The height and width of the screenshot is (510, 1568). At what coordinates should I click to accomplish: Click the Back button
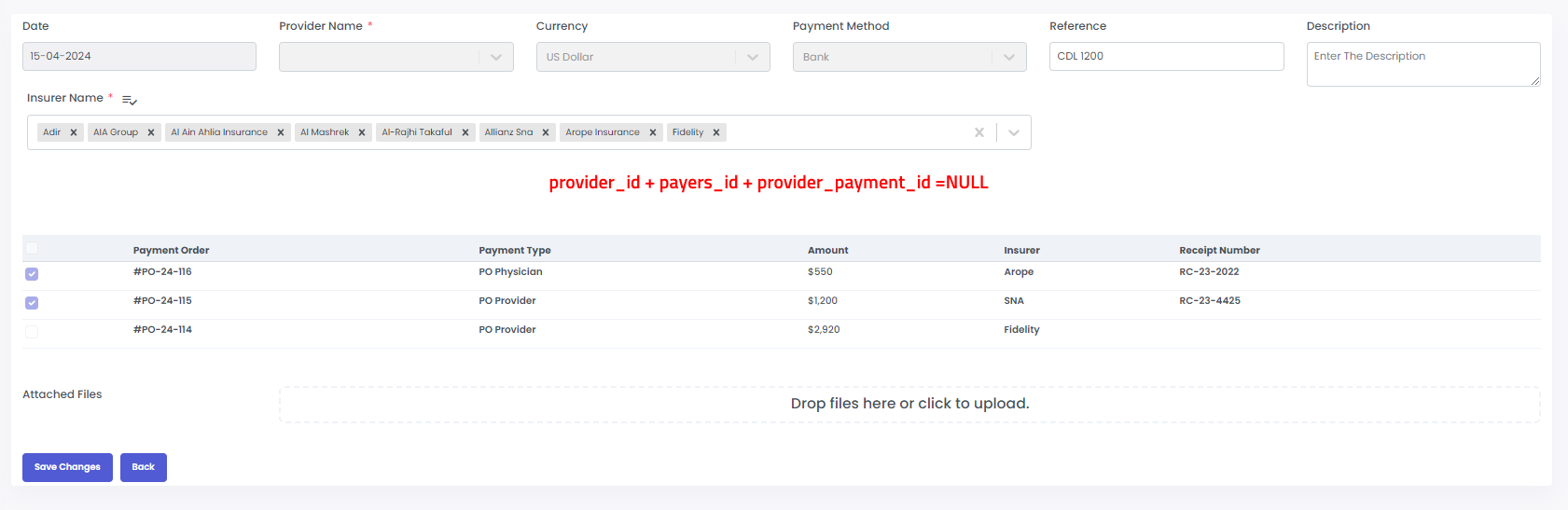pos(144,467)
